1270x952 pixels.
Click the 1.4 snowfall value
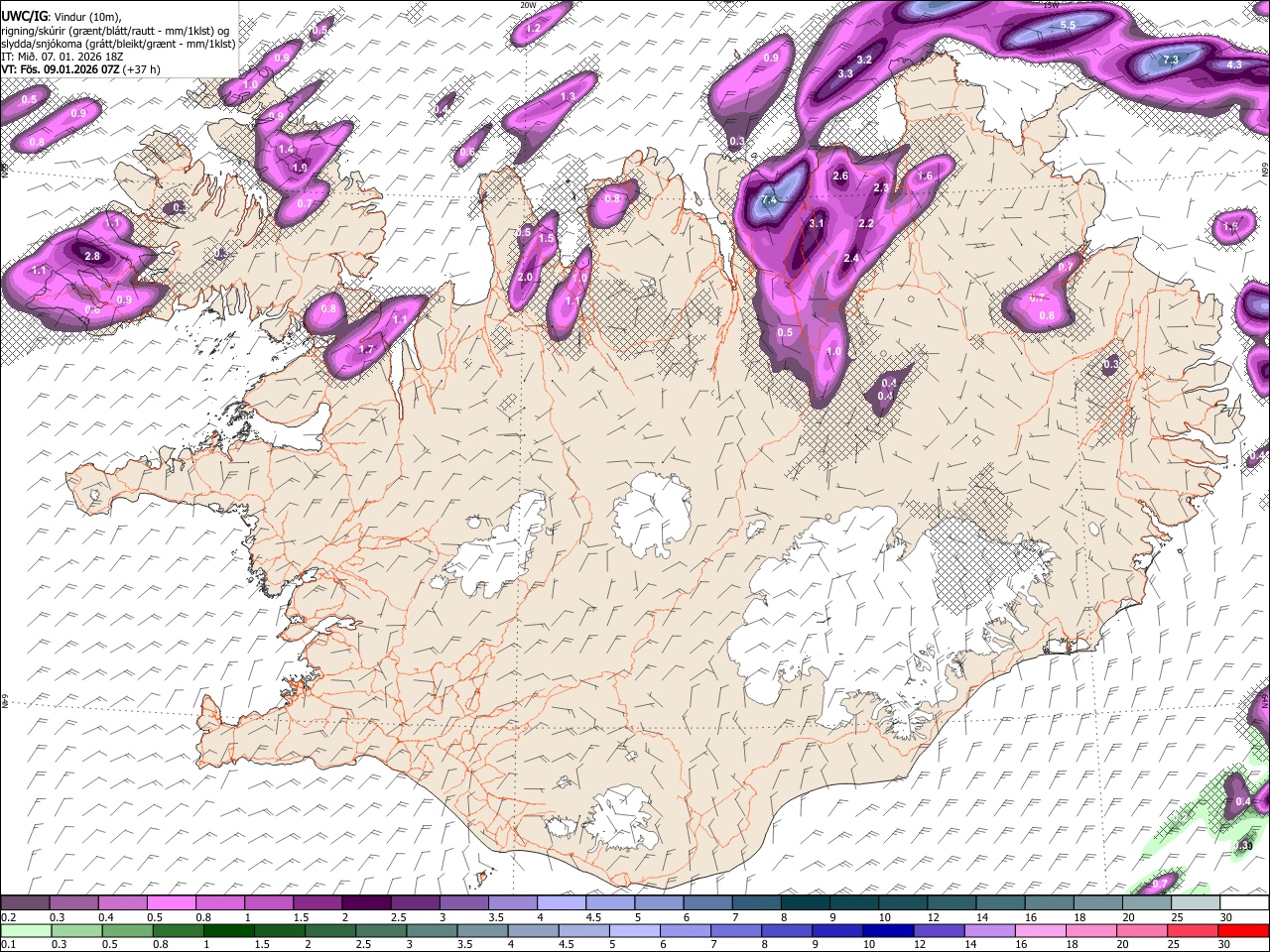coord(286,149)
